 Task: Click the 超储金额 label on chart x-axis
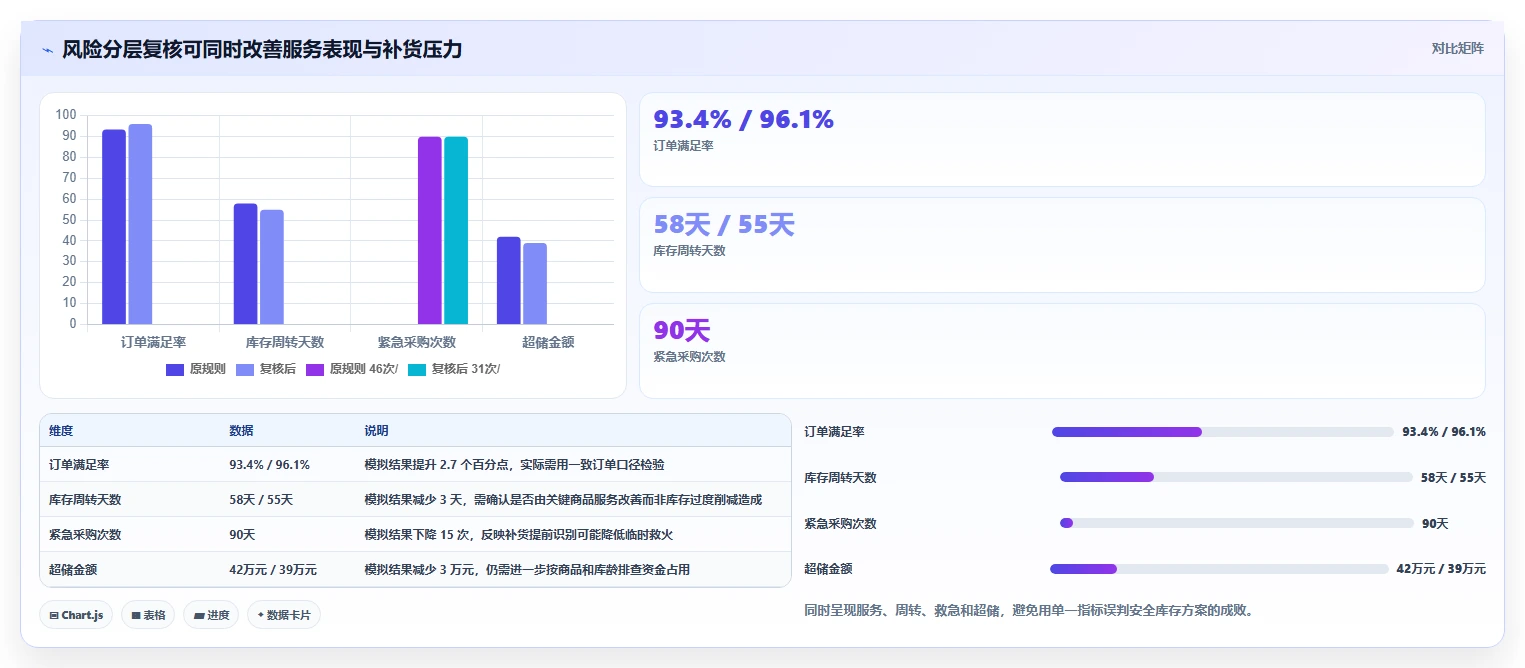coord(548,342)
